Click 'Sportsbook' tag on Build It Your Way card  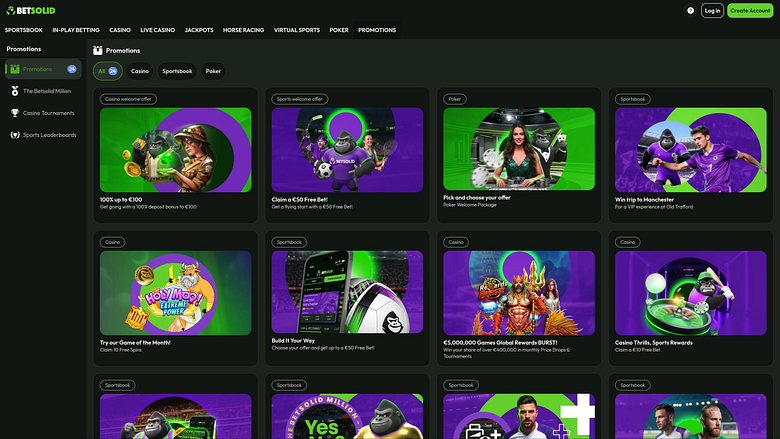tap(289, 242)
